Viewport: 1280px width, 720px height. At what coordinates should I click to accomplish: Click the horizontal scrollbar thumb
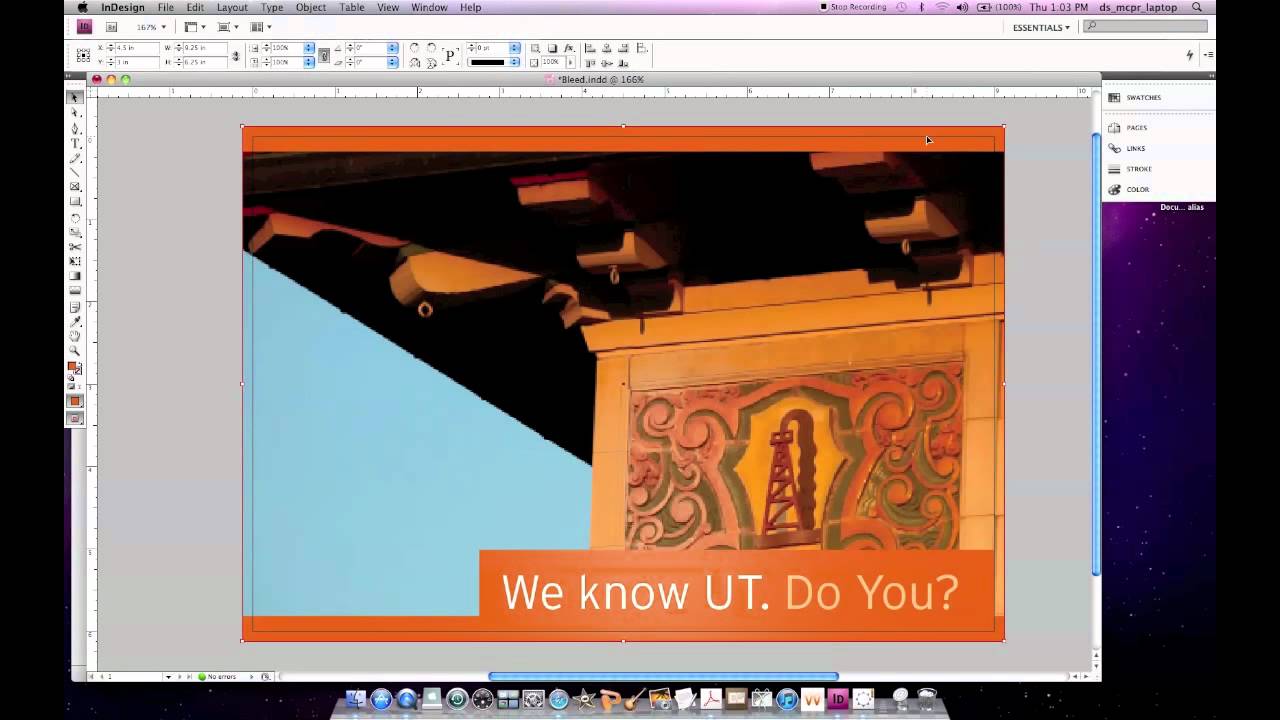(663, 677)
